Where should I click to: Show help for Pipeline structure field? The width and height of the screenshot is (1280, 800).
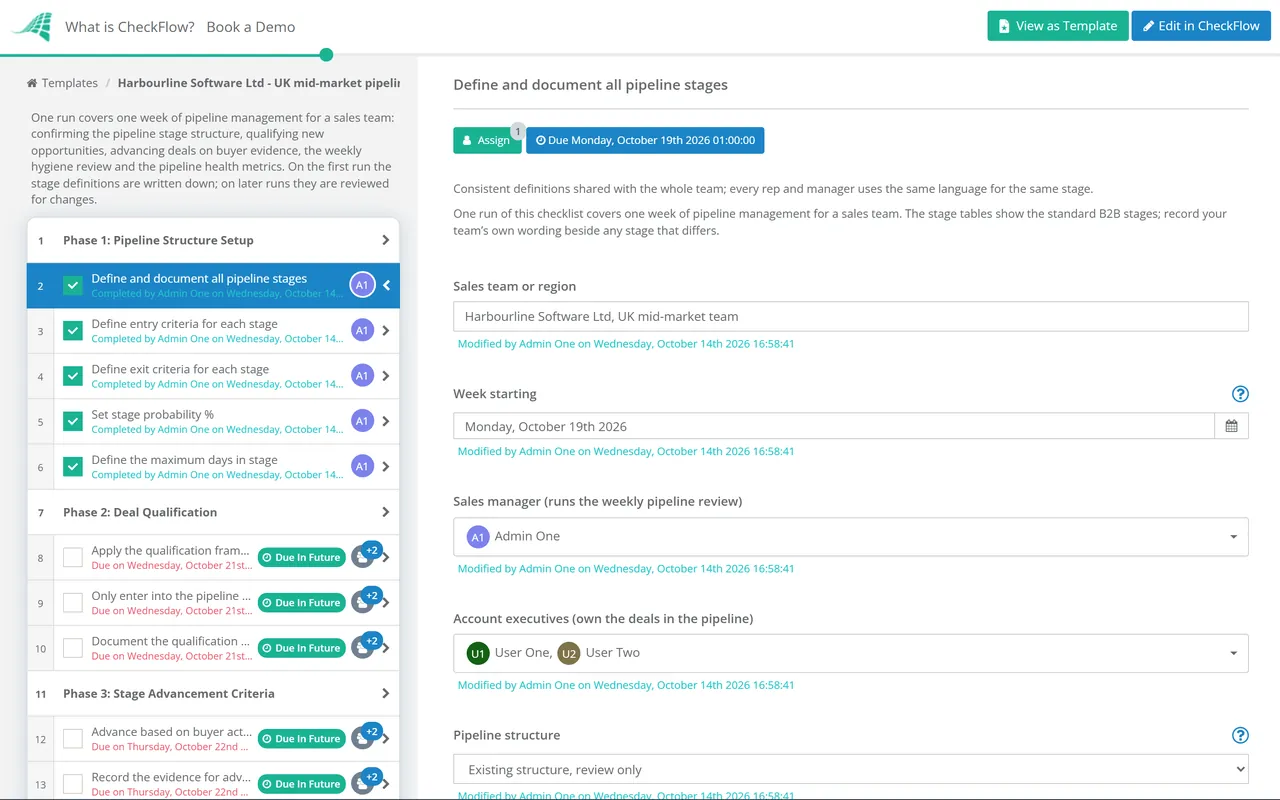(x=1240, y=735)
